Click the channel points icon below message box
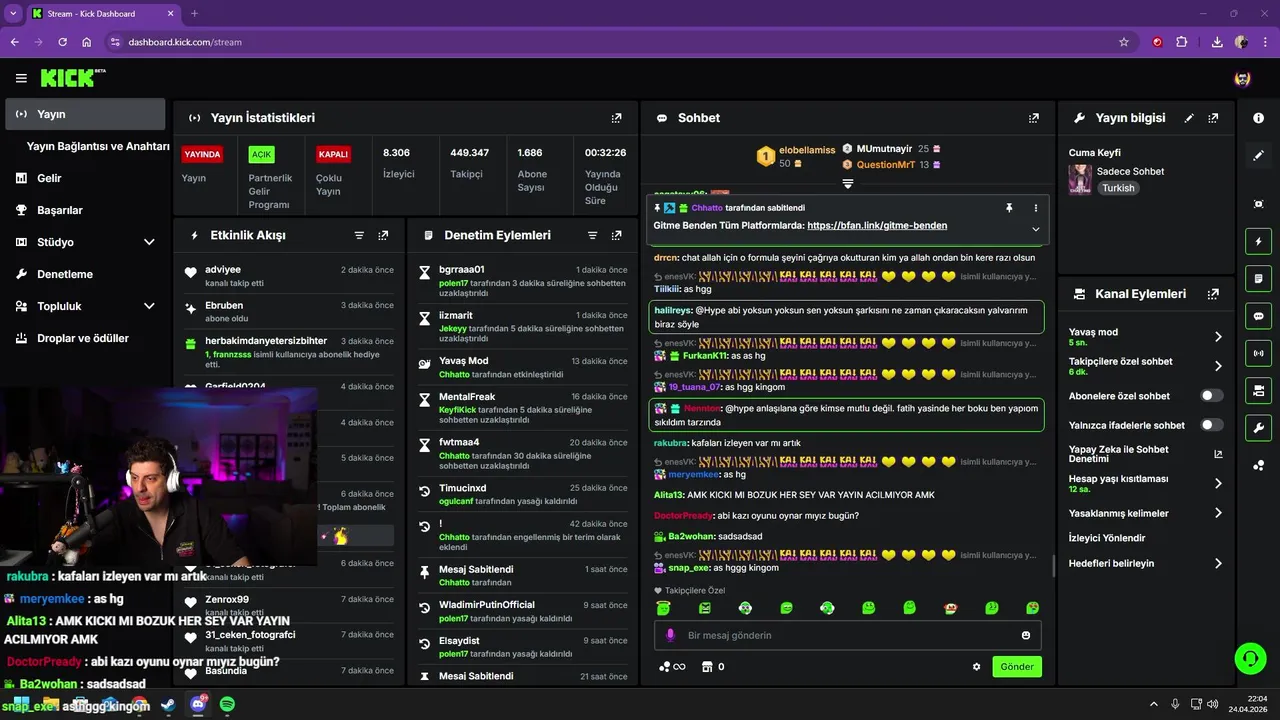 [672, 667]
